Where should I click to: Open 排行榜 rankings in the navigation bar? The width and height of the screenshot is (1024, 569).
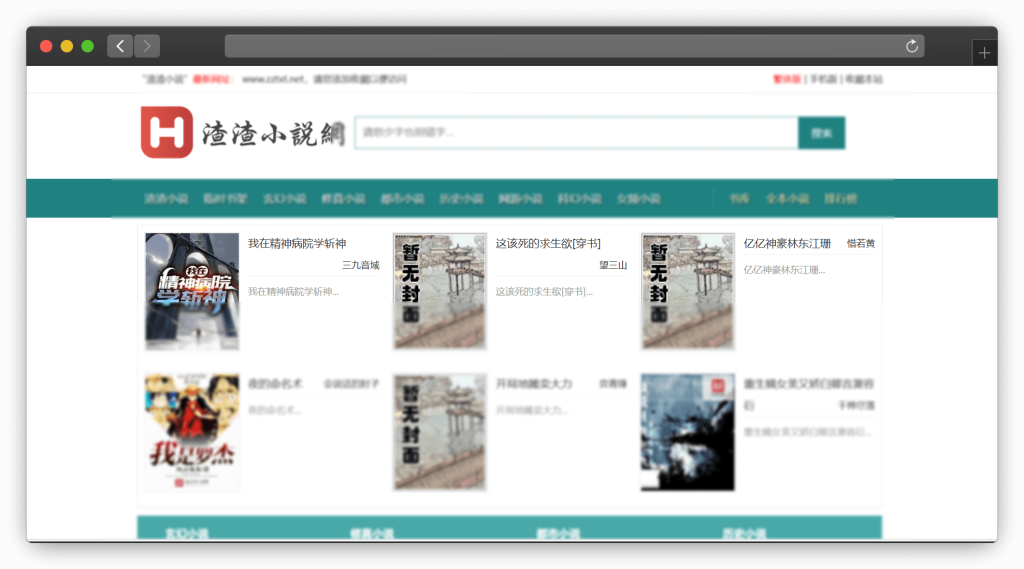click(840, 199)
